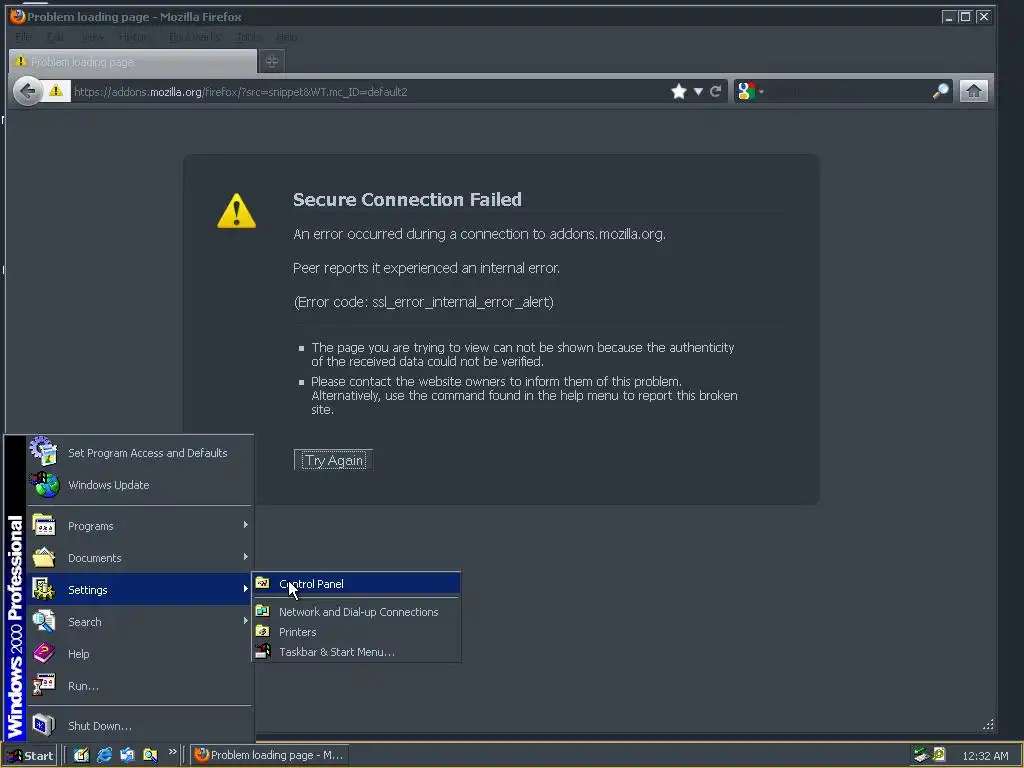This screenshot has width=1024, height=768.
Task: Expand the Documents submenu
Action: click(140, 558)
